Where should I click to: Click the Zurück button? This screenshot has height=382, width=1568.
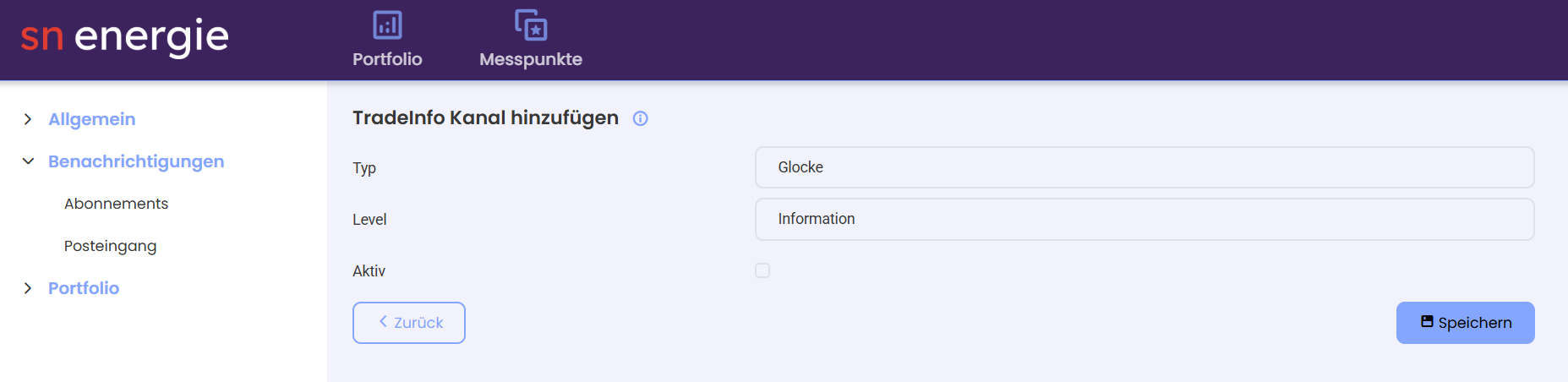point(409,323)
